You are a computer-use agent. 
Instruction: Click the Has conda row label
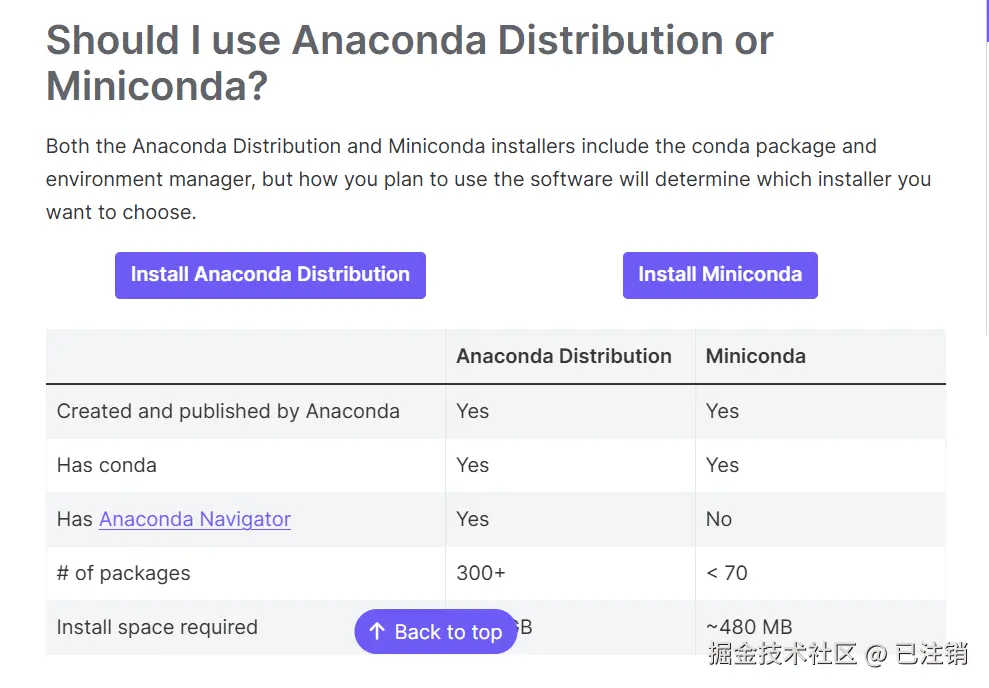(107, 465)
